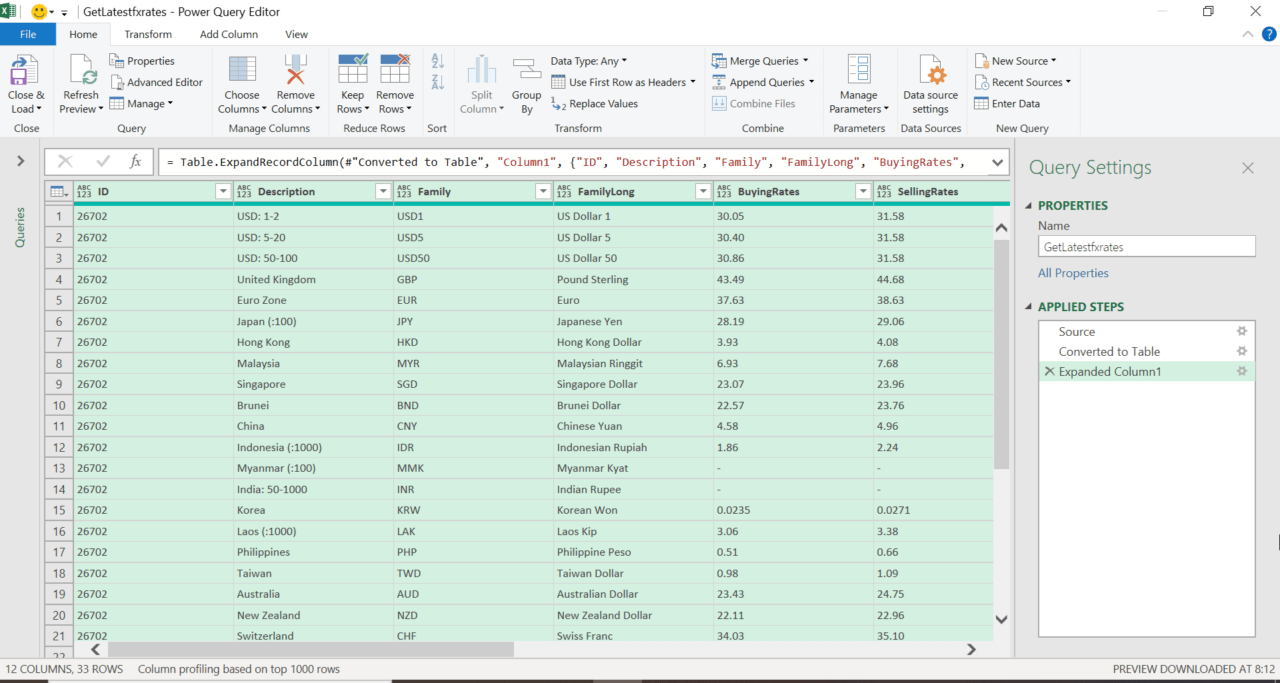The width and height of the screenshot is (1280, 683).
Task: Switch to the Transform ribbon tab
Action: coord(148,33)
